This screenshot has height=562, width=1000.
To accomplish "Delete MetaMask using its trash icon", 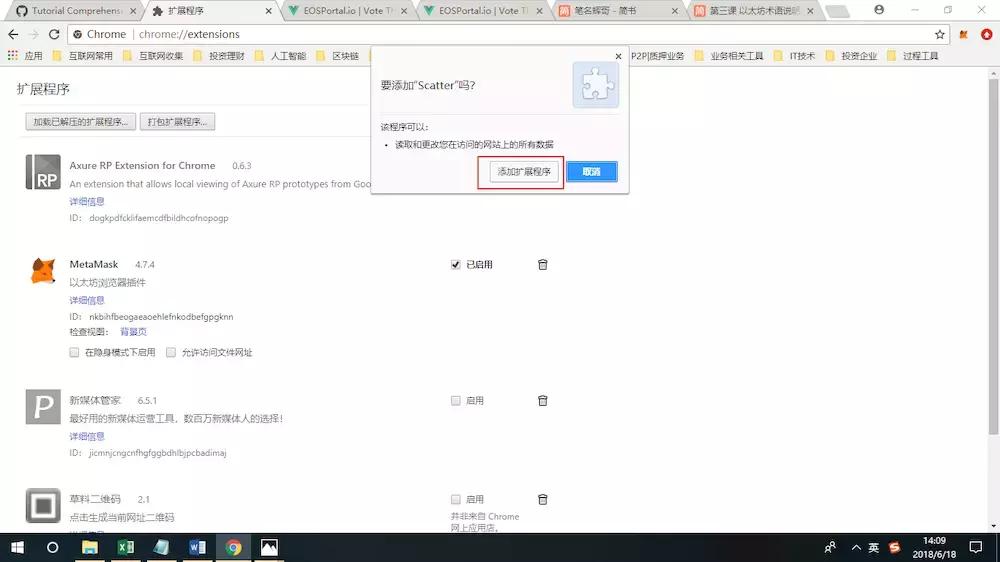I will (x=543, y=265).
